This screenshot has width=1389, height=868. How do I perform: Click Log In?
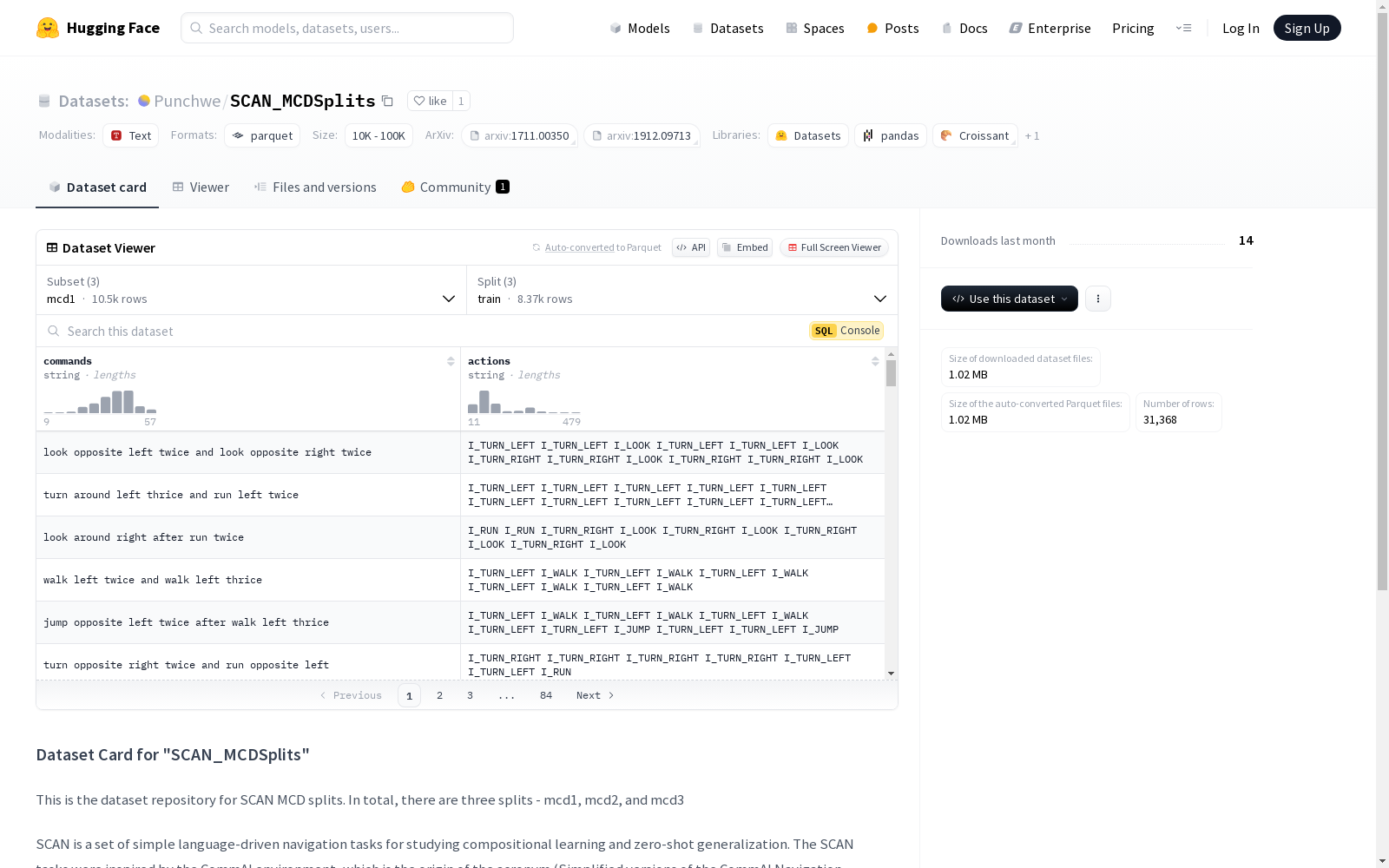pyautogui.click(x=1241, y=28)
